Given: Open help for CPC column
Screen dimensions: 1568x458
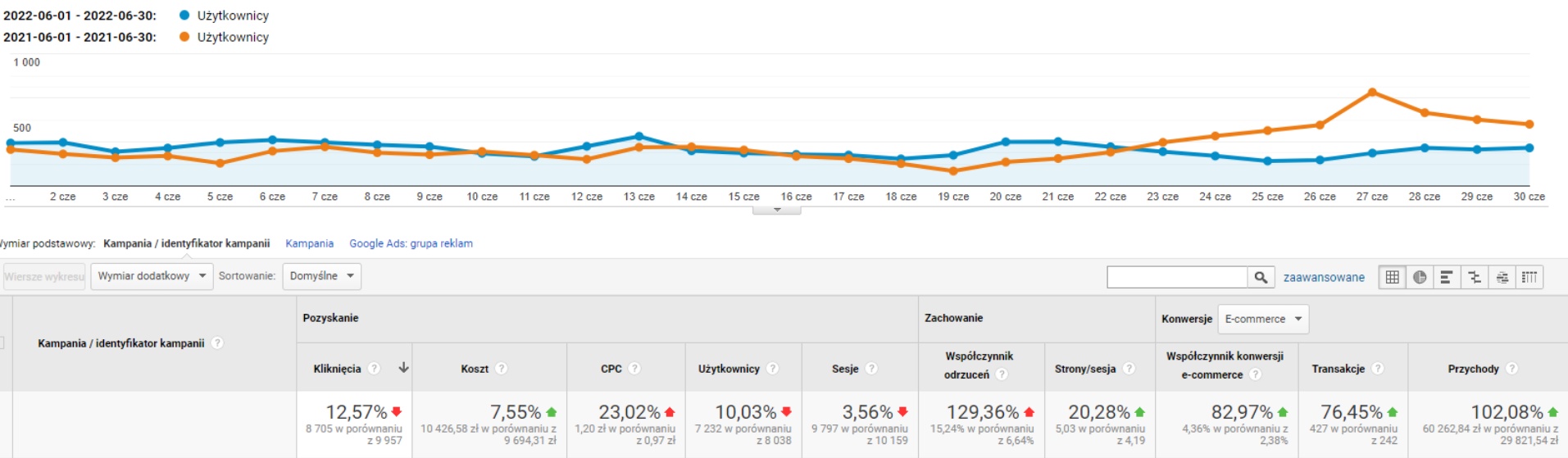Looking at the screenshot, I should 634,369.
